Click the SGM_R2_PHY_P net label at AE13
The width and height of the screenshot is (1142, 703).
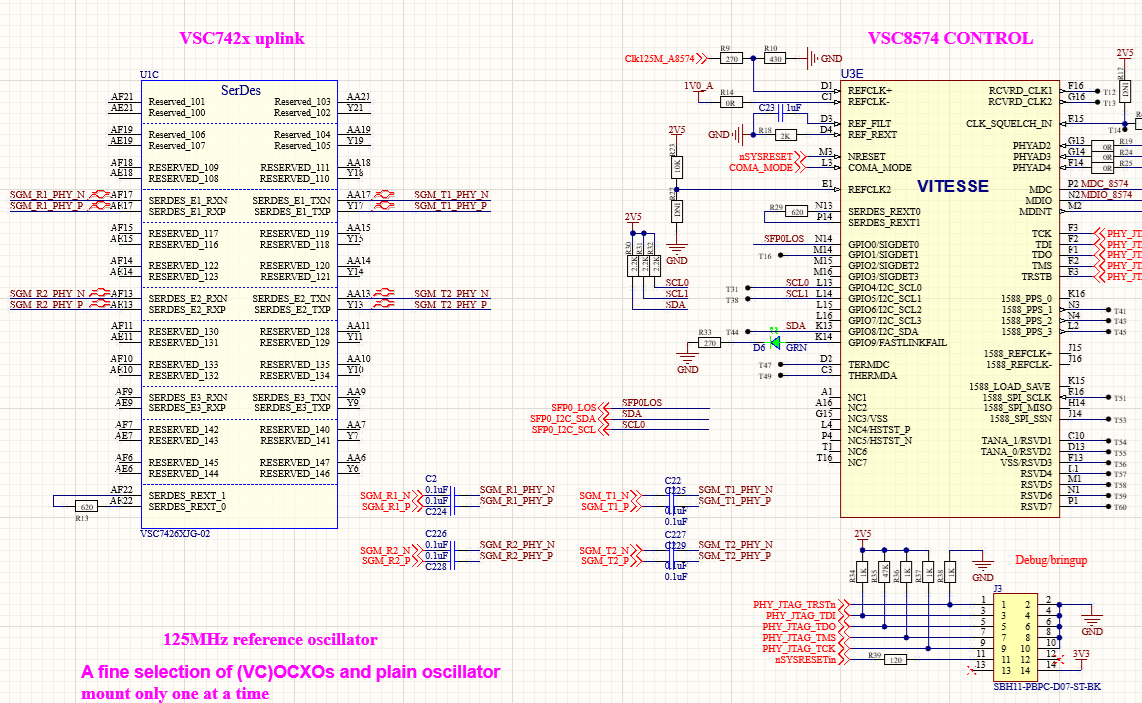click(47, 305)
